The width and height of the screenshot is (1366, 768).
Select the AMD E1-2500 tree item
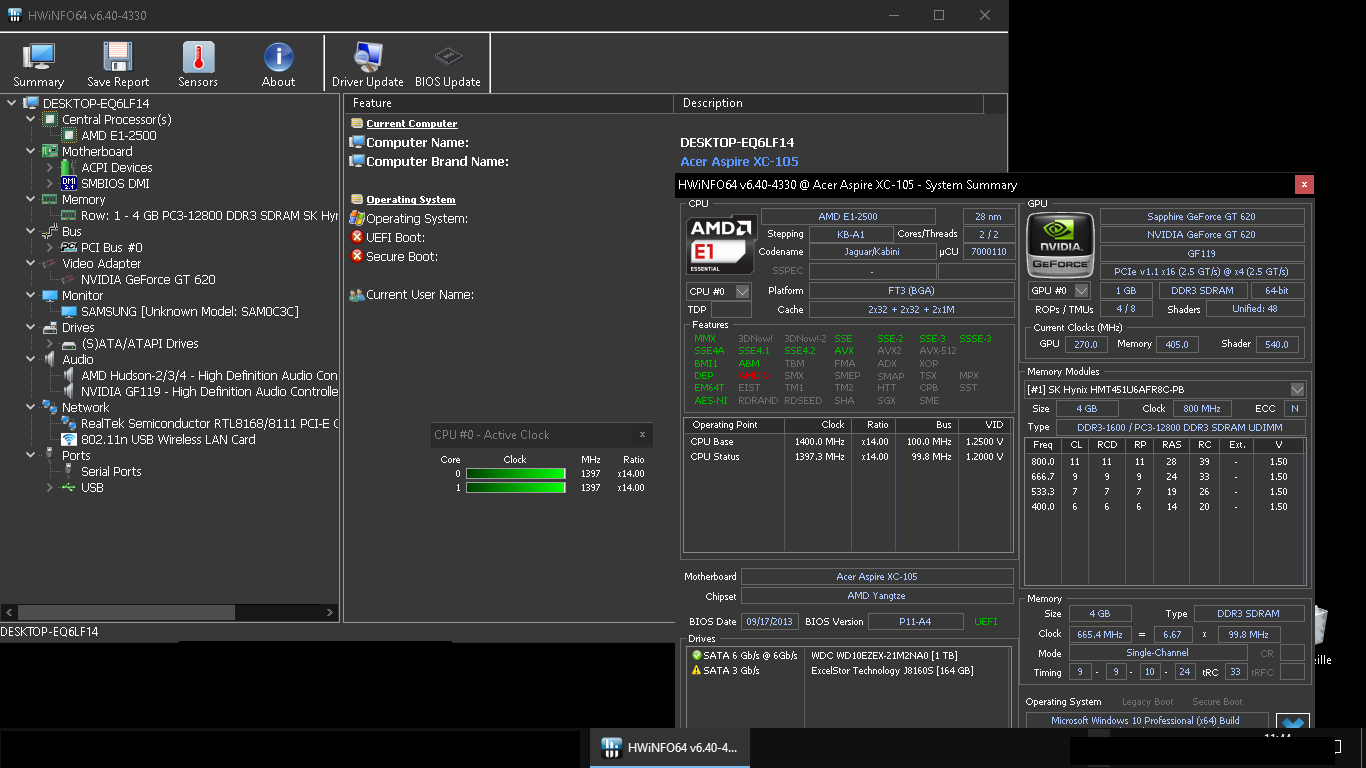tap(118, 136)
